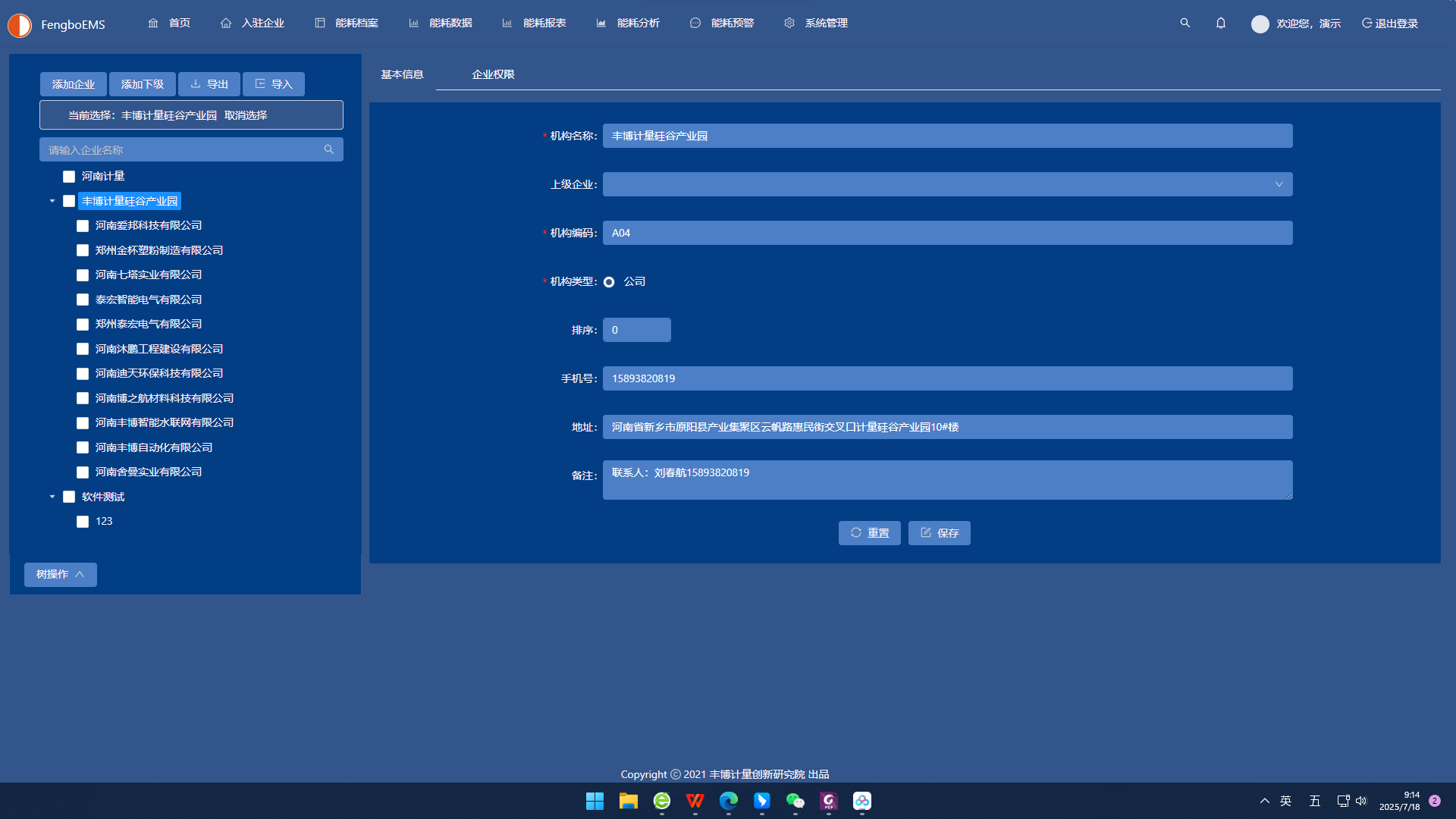Switch to the 企业权限 tab
Screen dimensions: 1456x819
pyautogui.click(x=493, y=74)
